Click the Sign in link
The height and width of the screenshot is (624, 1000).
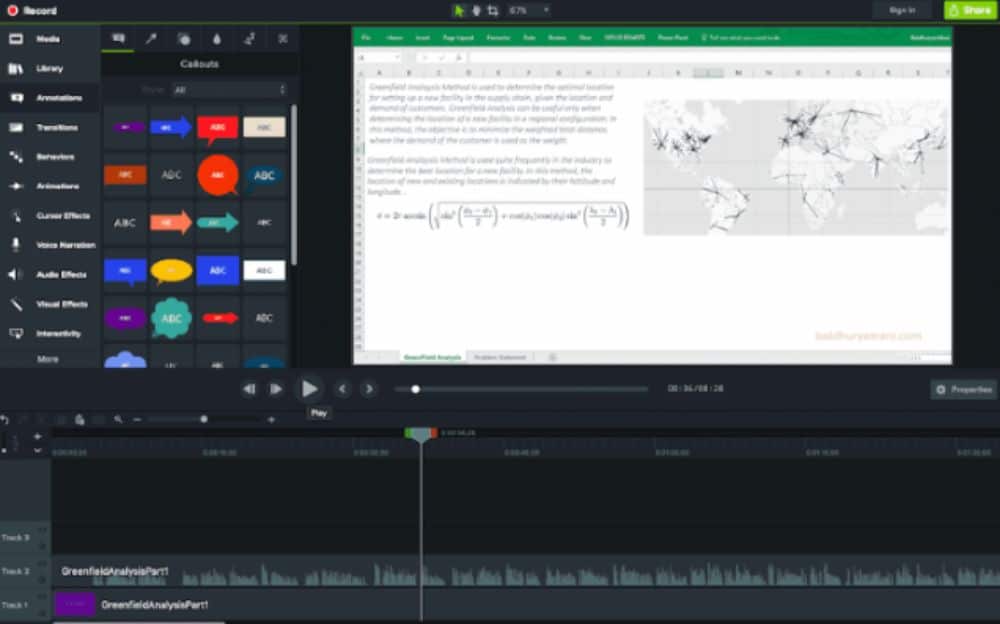902,10
